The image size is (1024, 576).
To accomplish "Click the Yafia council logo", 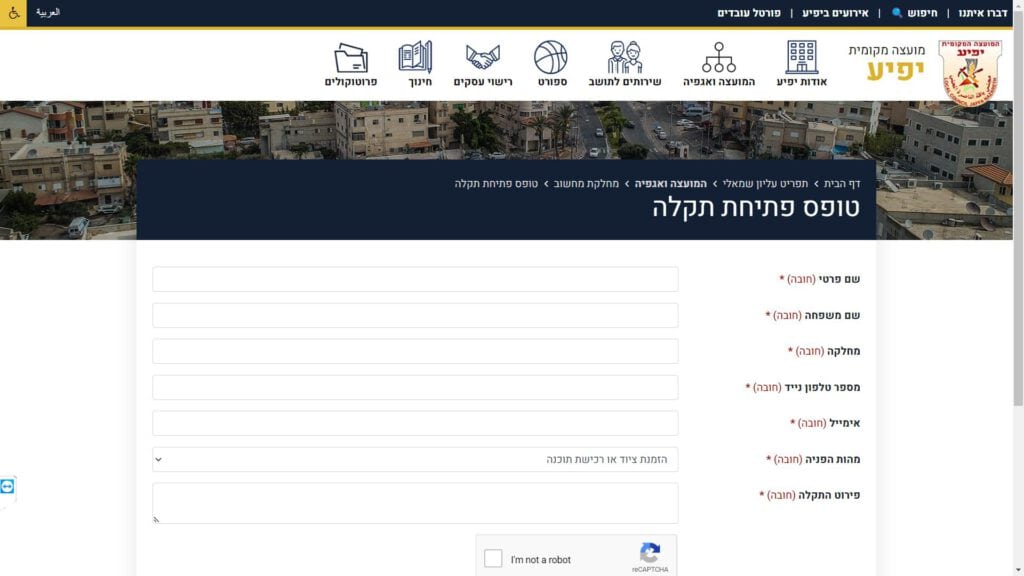I will pyautogui.click(x=968, y=70).
